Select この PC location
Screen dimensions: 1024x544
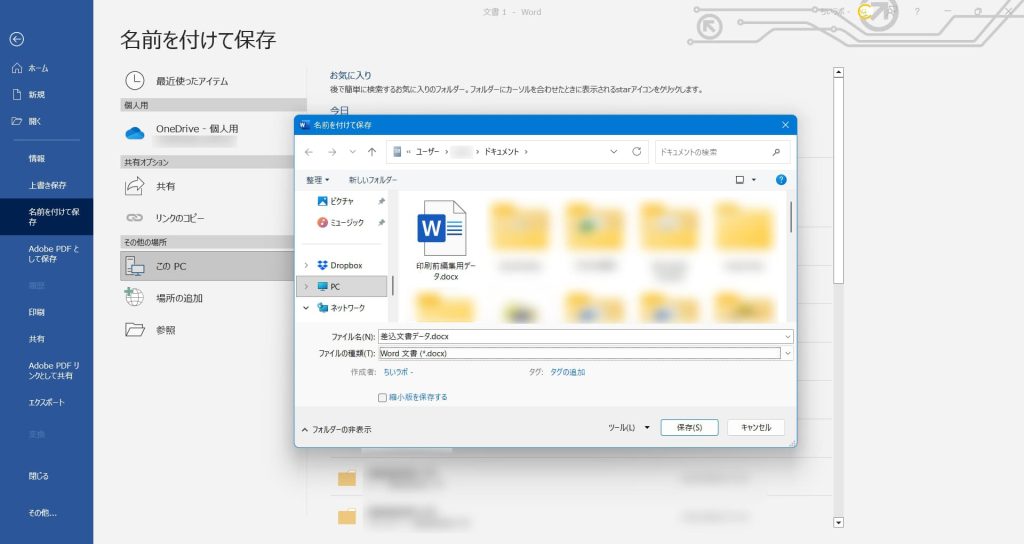point(207,266)
